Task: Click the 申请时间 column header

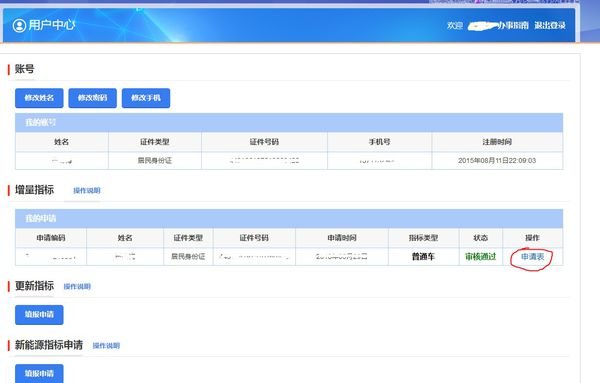Action: click(x=342, y=238)
